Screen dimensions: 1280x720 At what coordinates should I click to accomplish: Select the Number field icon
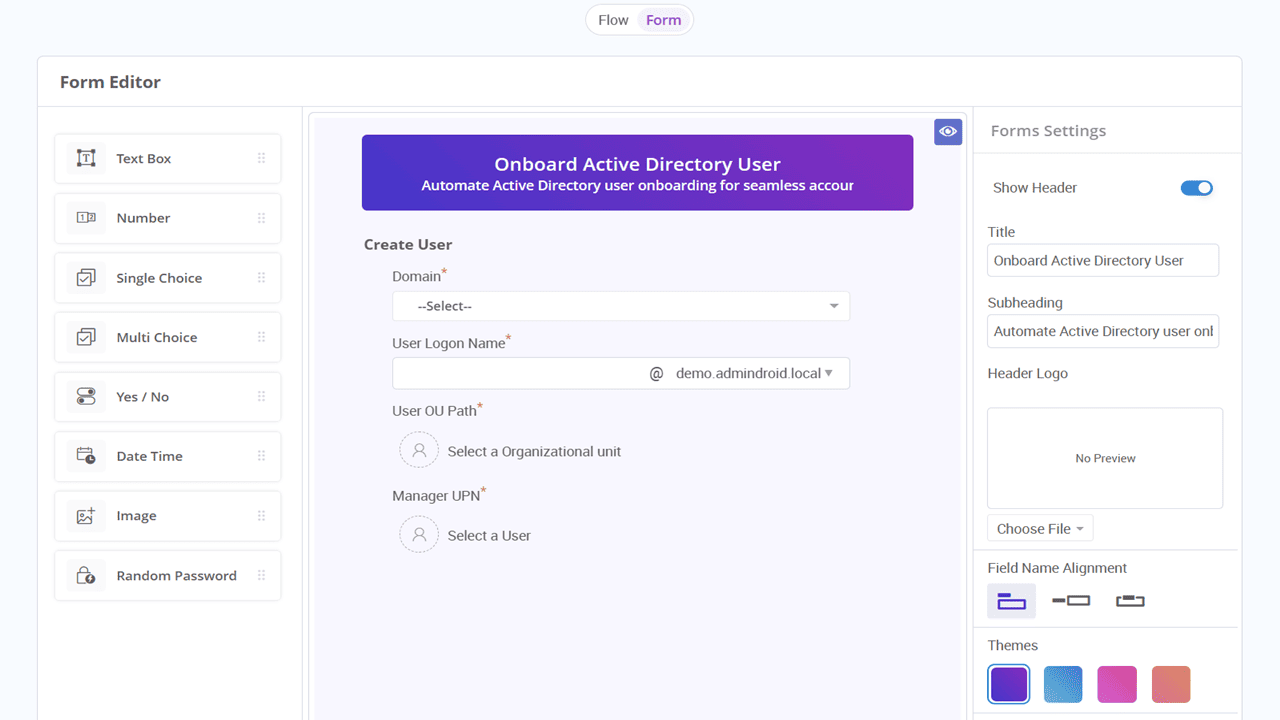86,218
